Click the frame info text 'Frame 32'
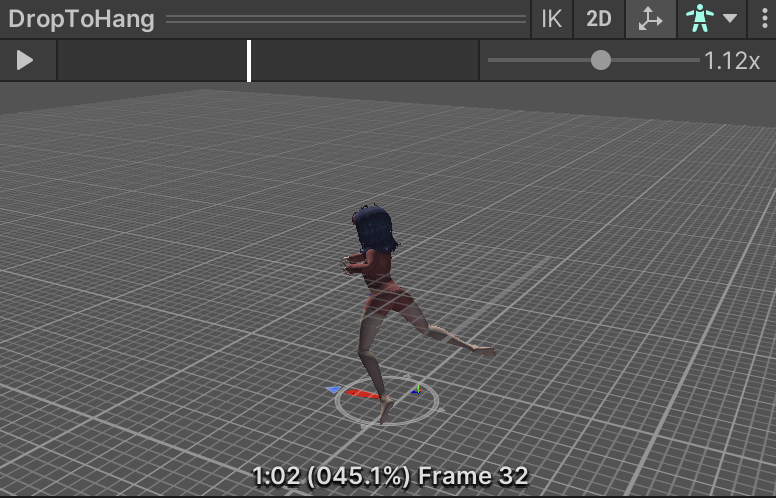Viewport: 776px width, 498px height. (x=473, y=476)
